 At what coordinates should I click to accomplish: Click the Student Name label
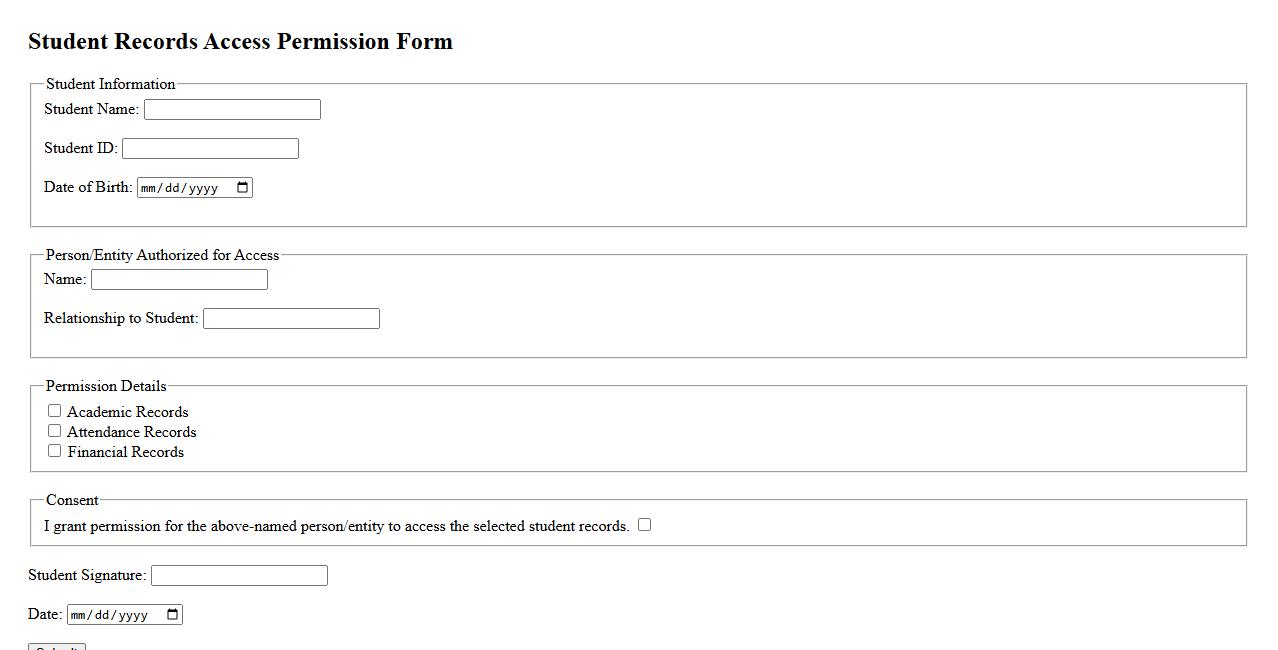(x=91, y=109)
